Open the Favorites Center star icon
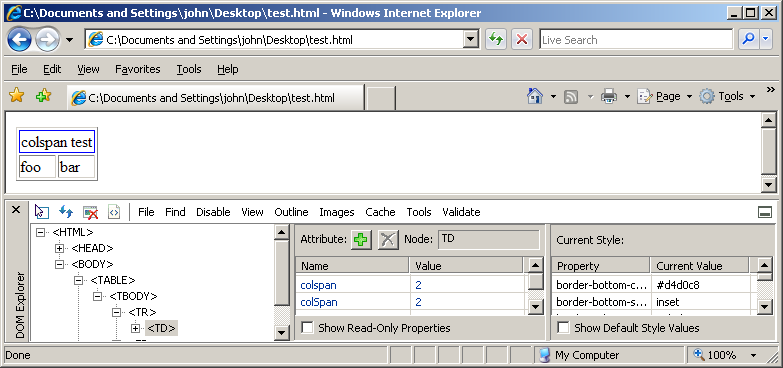Screen dimensions: 783x368 coord(16,96)
